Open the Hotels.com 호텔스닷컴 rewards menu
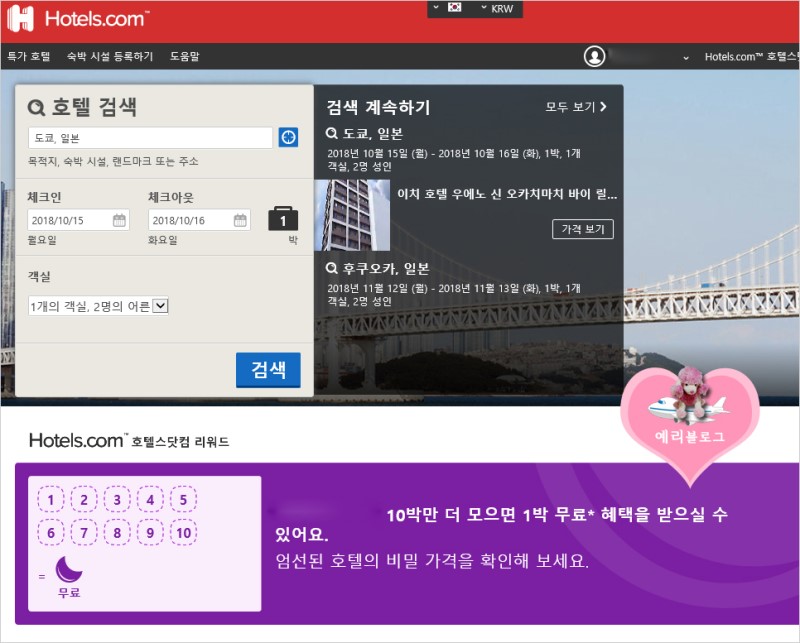800x643 pixels. pyautogui.click(x=752, y=57)
